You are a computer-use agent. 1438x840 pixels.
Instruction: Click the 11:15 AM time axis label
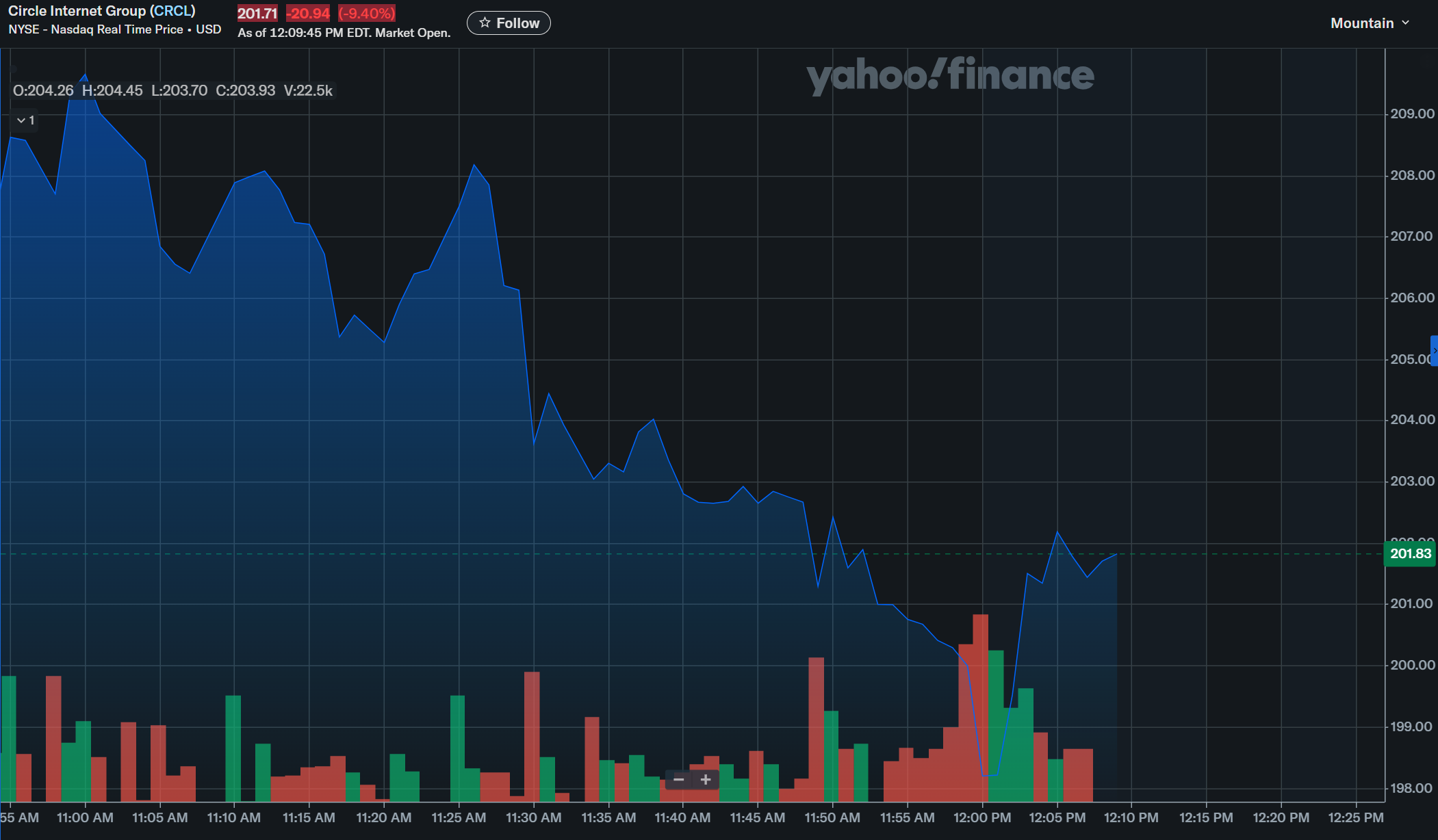tap(309, 817)
